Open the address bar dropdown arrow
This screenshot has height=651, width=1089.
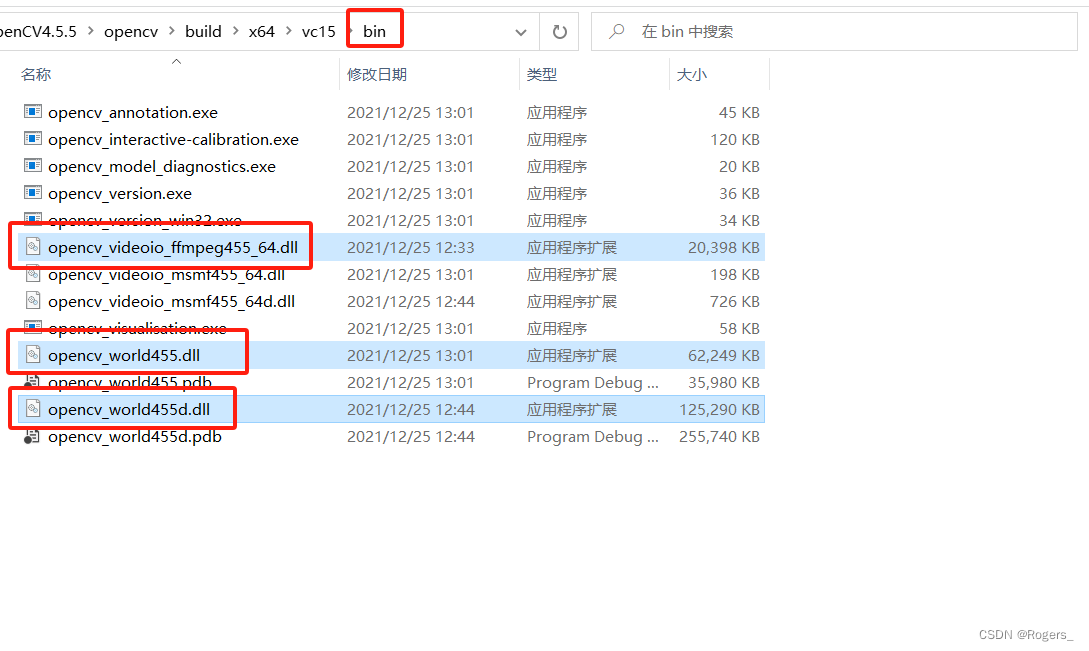click(520, 31)
